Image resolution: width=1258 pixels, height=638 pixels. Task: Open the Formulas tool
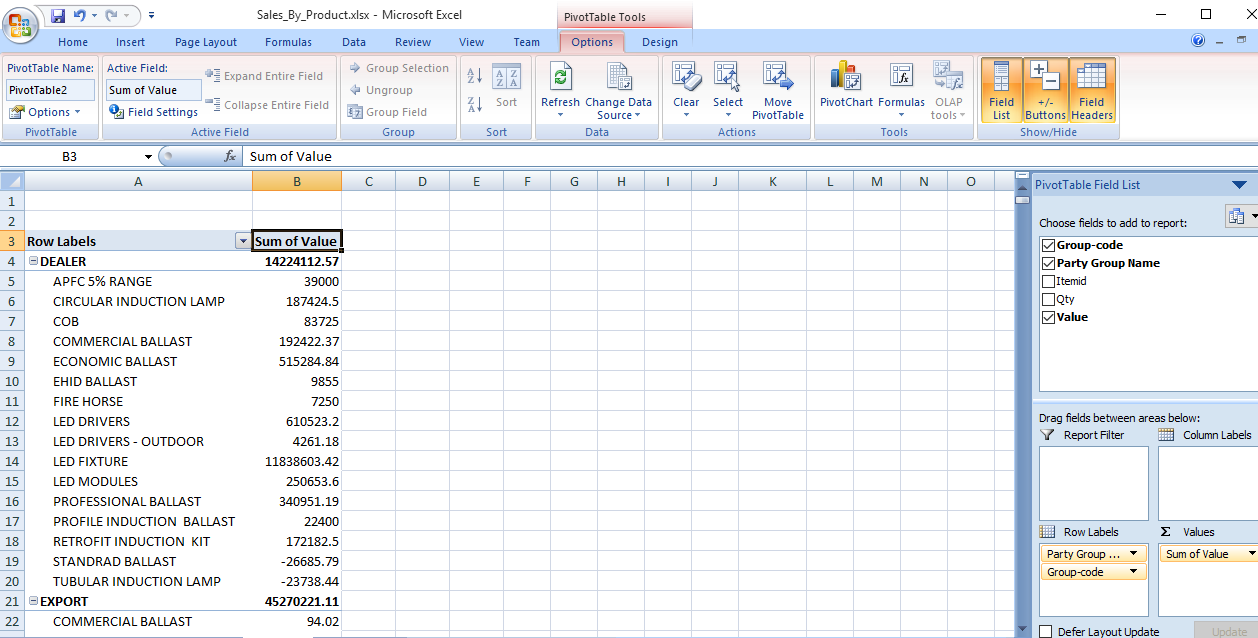[x=901, y=90]
